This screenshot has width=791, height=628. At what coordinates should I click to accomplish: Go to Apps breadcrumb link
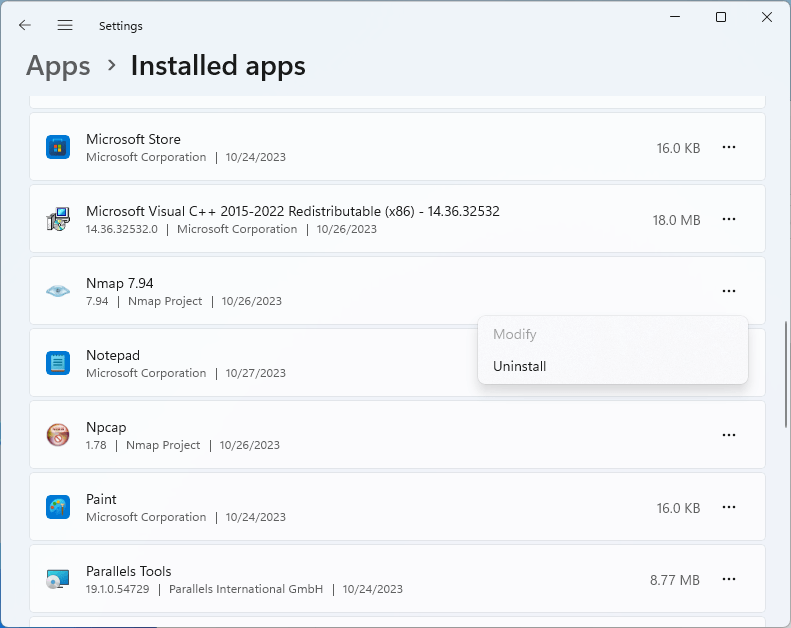click(58, 66)
